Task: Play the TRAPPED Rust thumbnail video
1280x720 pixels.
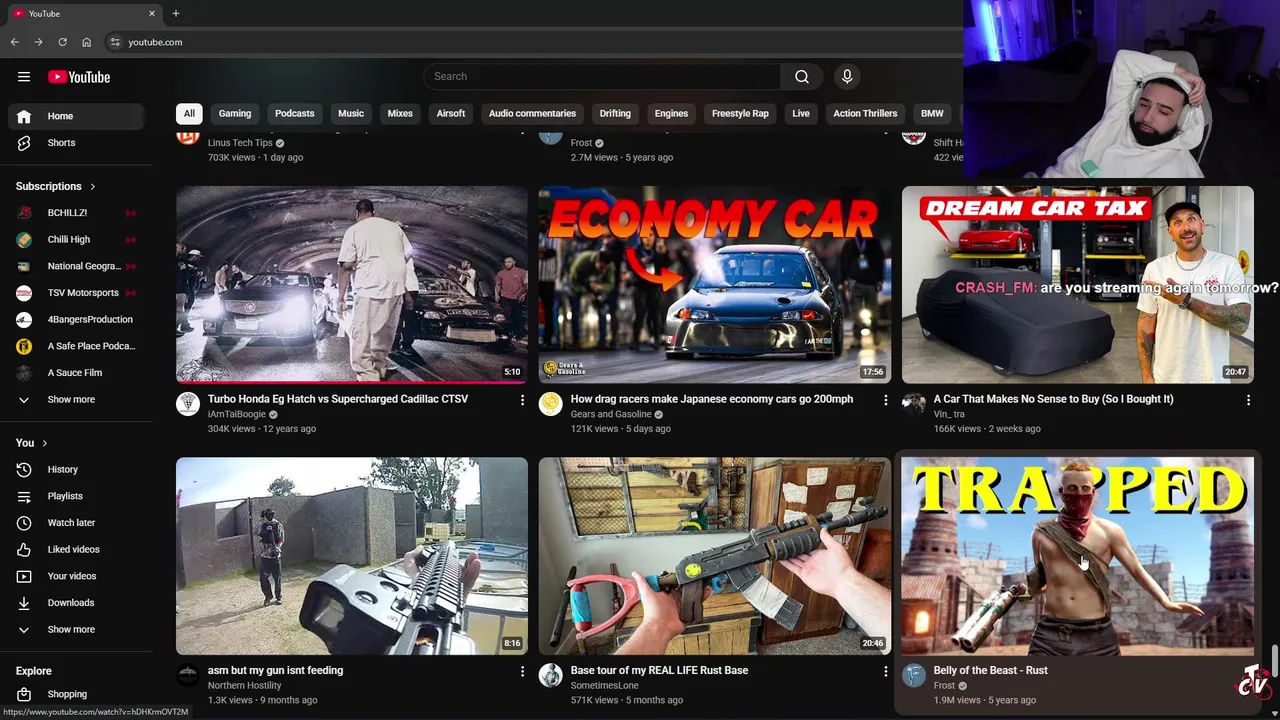Action: click(x=1077, y=556)
